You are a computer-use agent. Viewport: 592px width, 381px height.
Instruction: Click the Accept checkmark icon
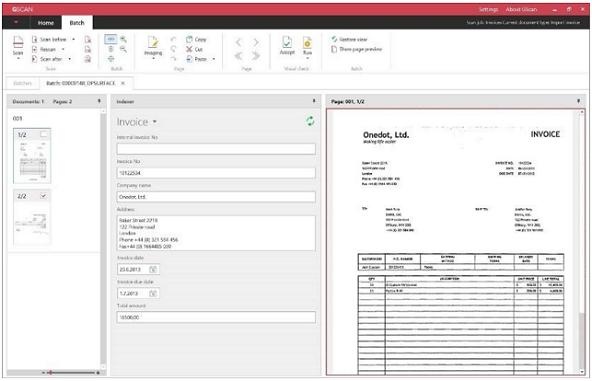point(287,42)
